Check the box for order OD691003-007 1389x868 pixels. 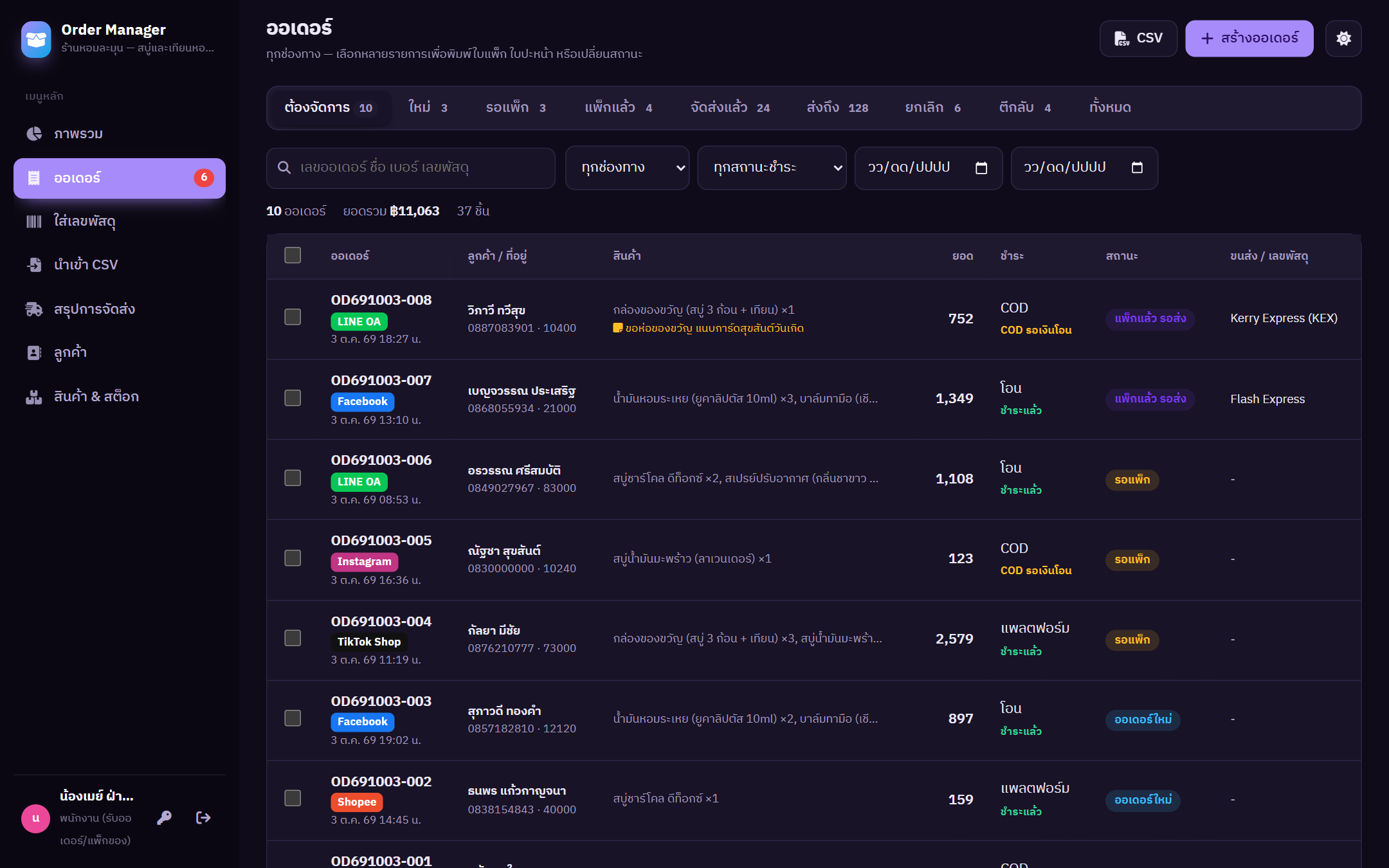[293, 398]
